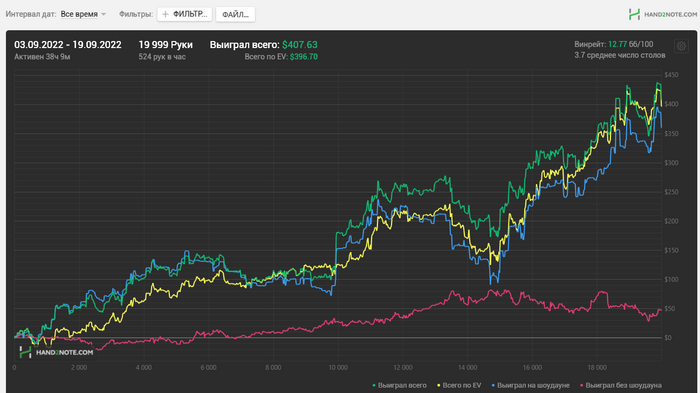Click the winrate value '12.77'

tap(617, 44)
